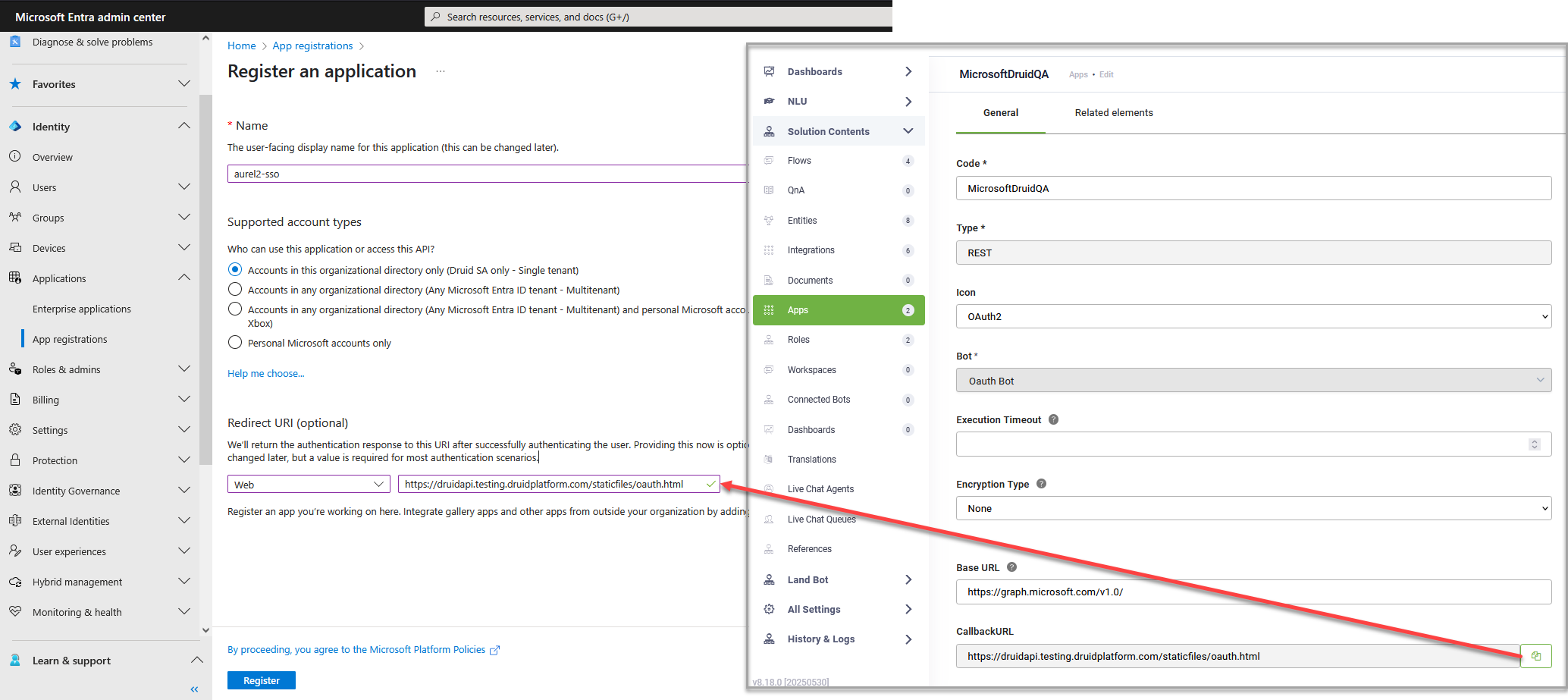Select Personal Microsoft accounts only radio
The width and height of the screenshot is (1568, 700).
235,342
